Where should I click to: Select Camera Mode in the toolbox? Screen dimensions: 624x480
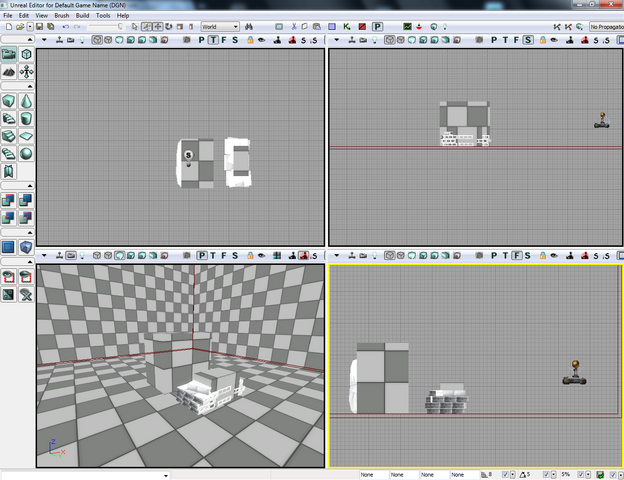pos(9,55)
